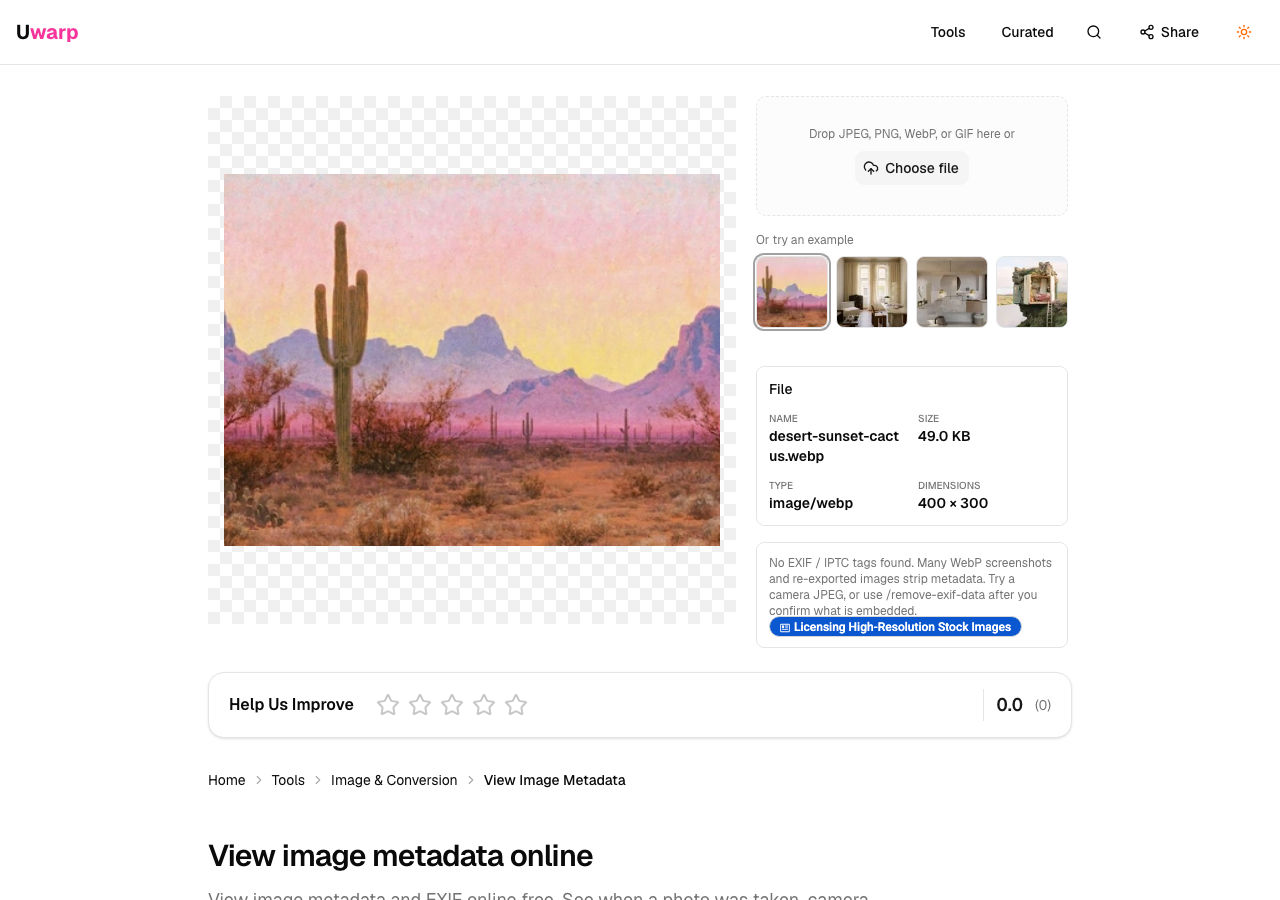Go to Home breadcrumb
This screenshot has height=900, width=1280.
pyautogui.click(x=227, y=780)
